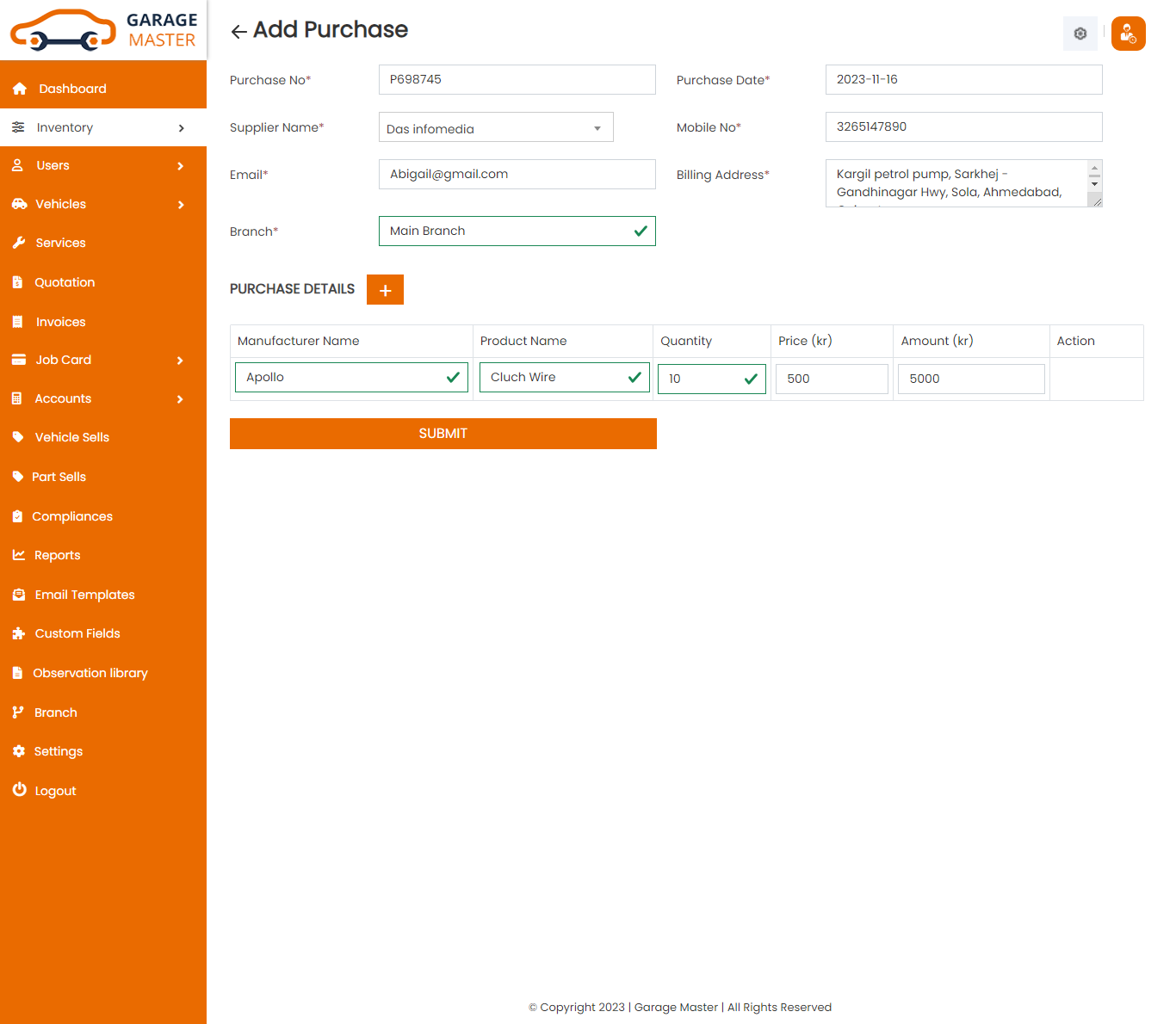Click the back arrow beside Add Purchase
Screen dimensions: 1176x1024
tap(238, 32)
